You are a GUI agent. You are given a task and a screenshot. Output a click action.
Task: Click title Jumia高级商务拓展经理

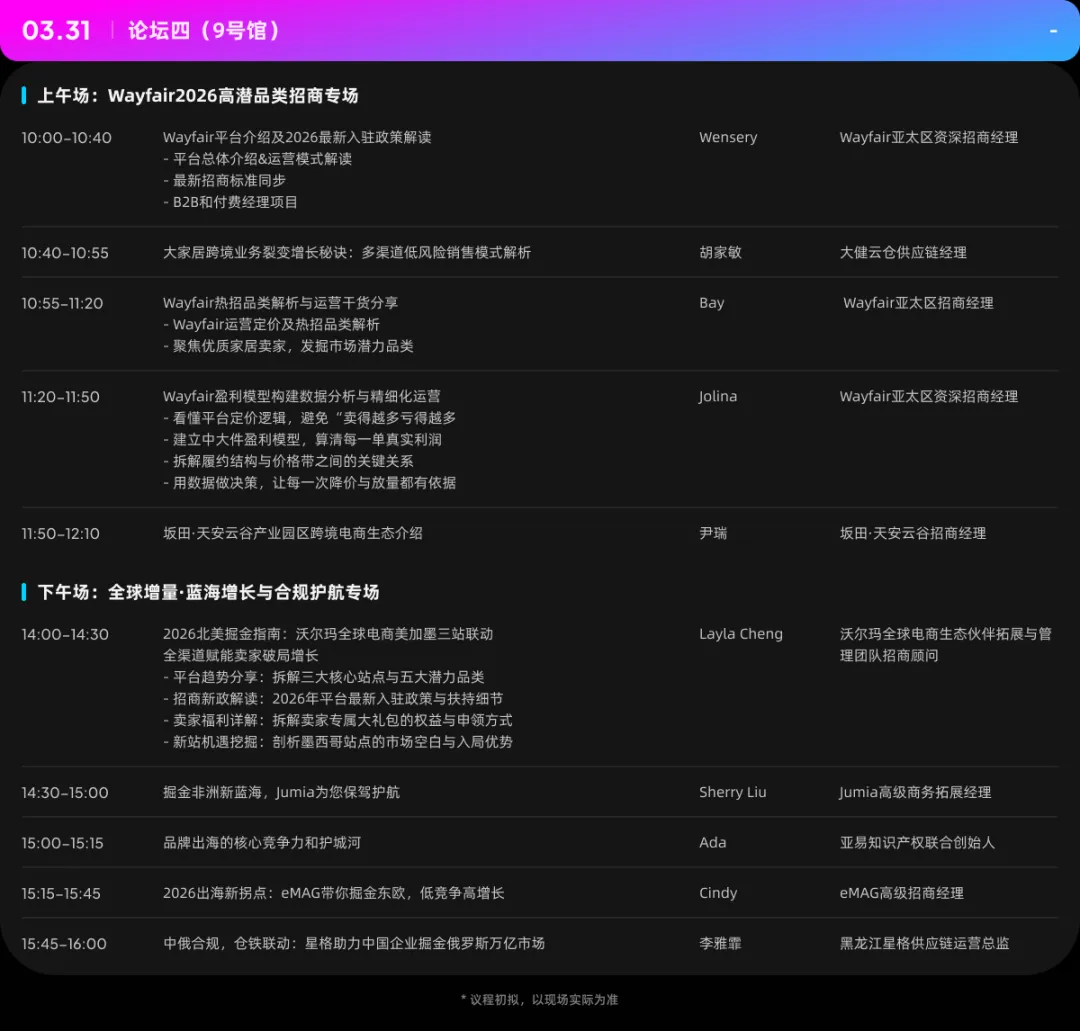(x=915, y=792)
